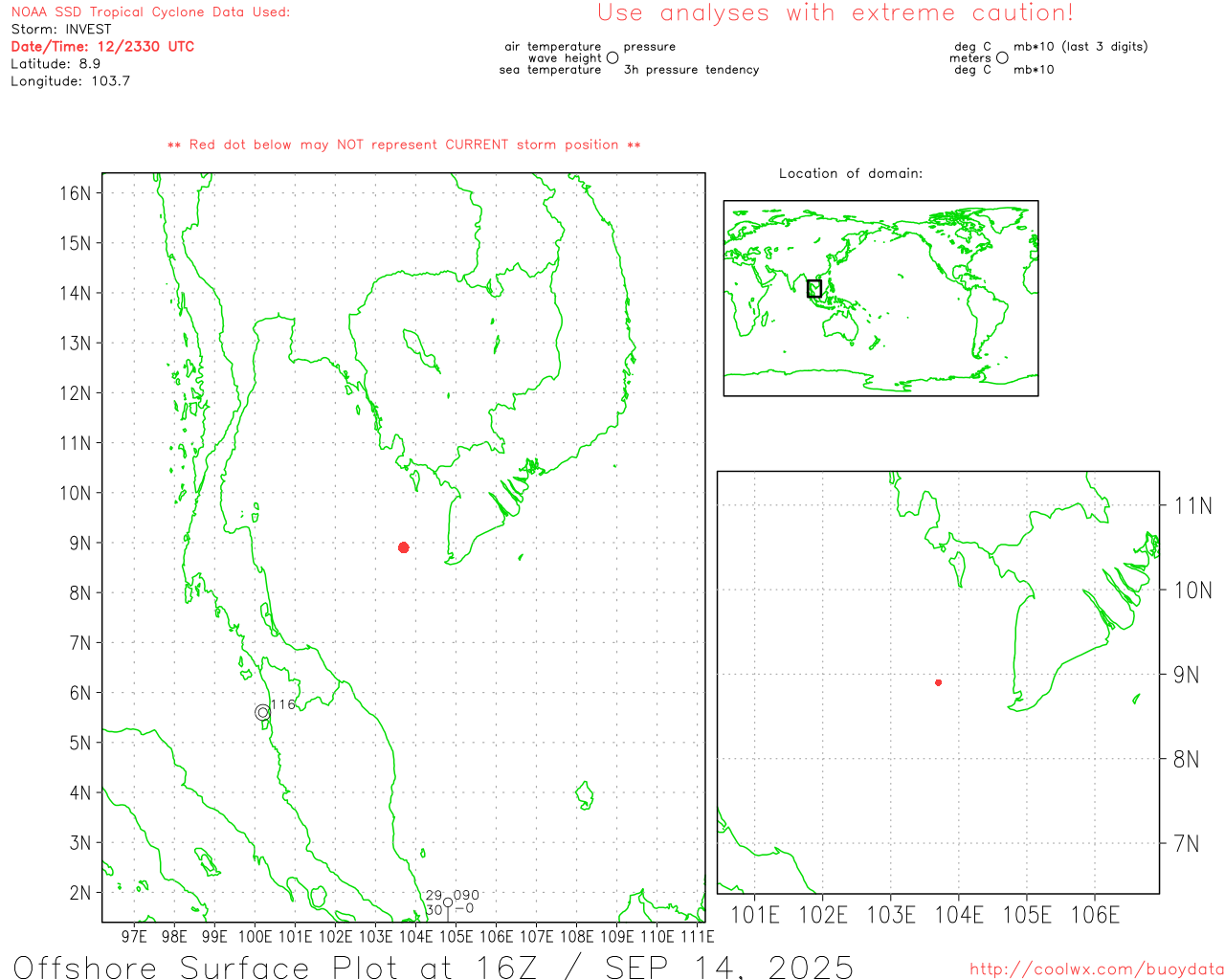Click 'NOAA SSD Tropical Cyclone Data Used:' text
This screenshot has height=980, width=1225.
coord(150,12)
